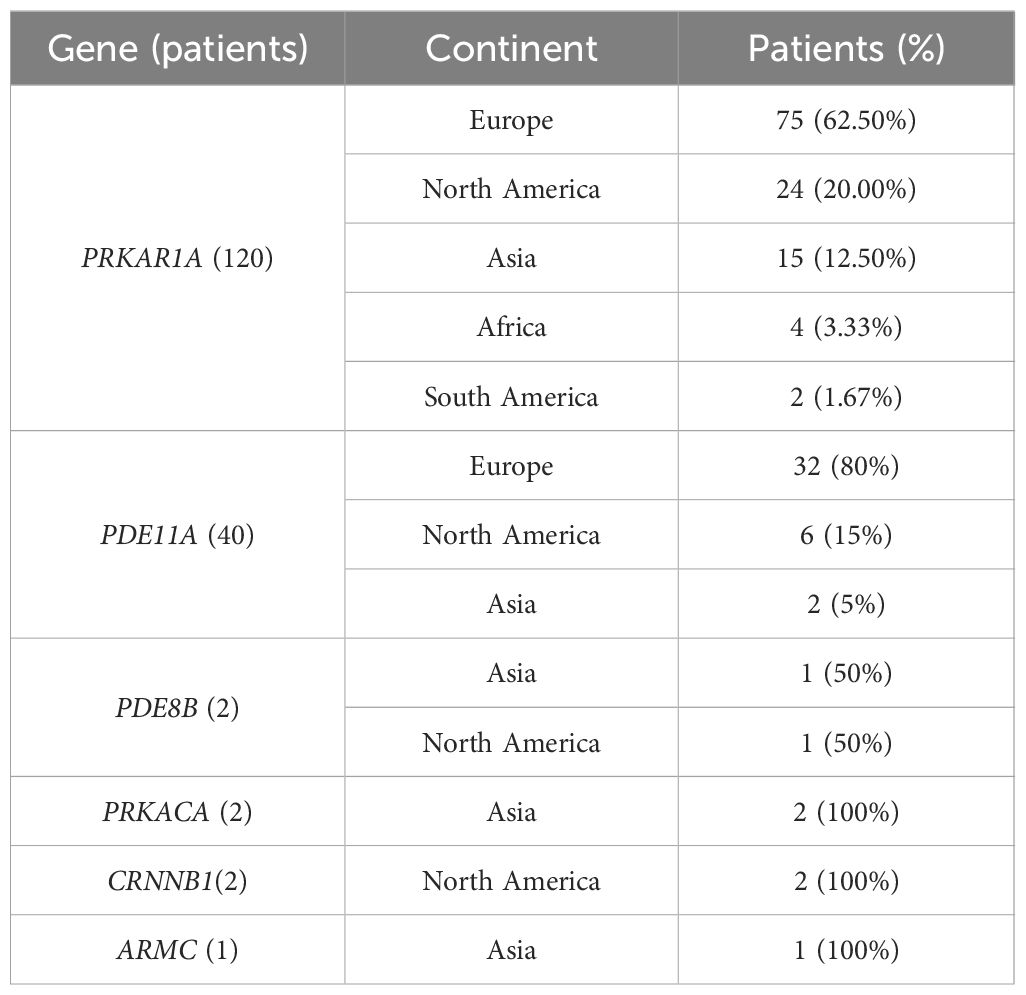Select the Africa continent cell

tap(511, 327)
